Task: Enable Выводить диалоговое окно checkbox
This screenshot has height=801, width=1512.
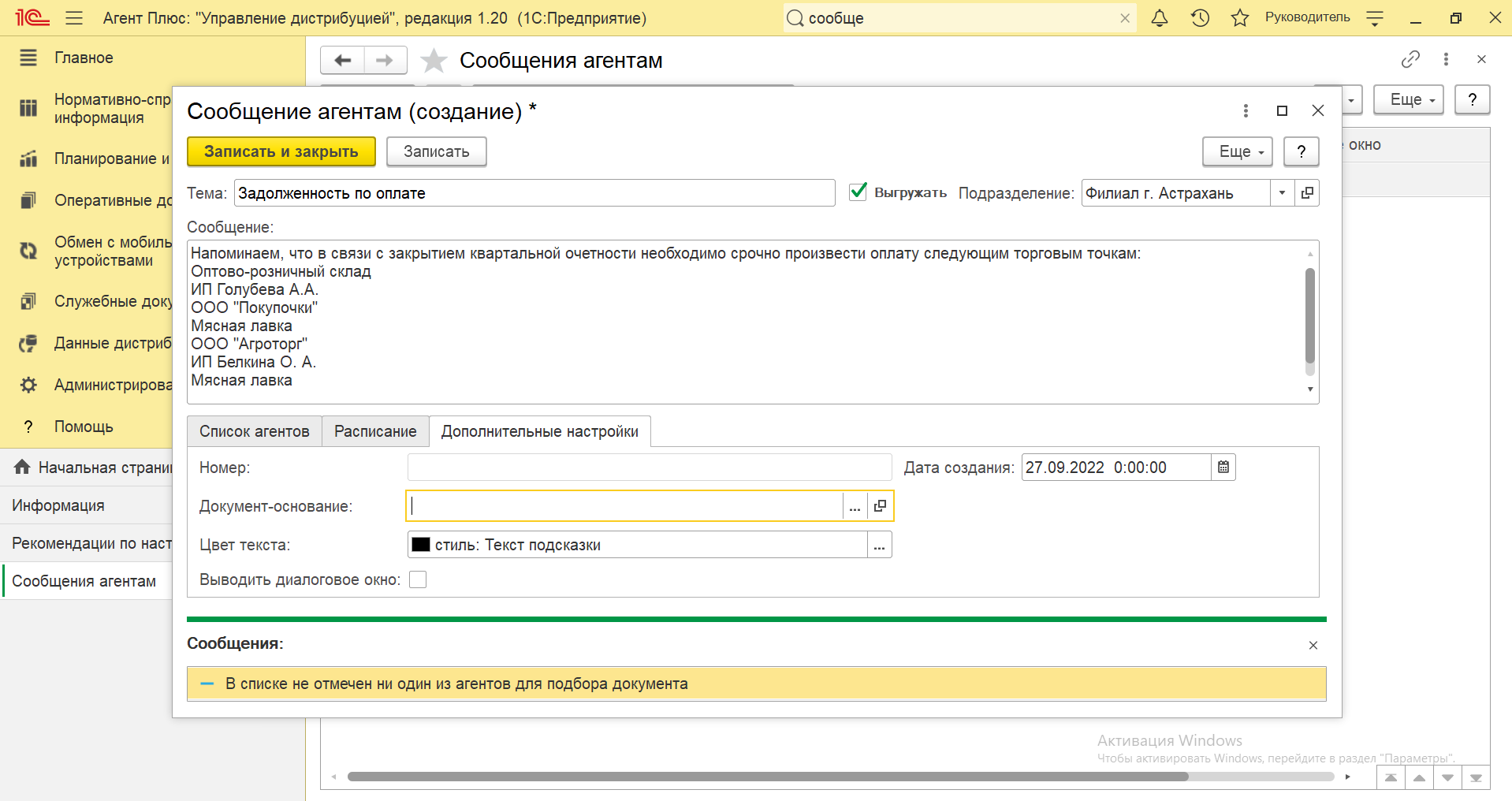Action: click(x=418, y=579)
